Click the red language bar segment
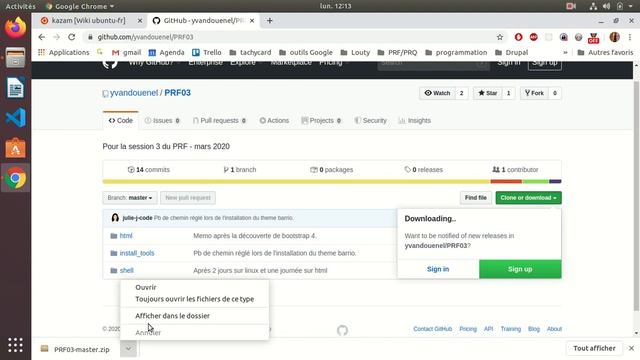 click(x=506, y=181)
